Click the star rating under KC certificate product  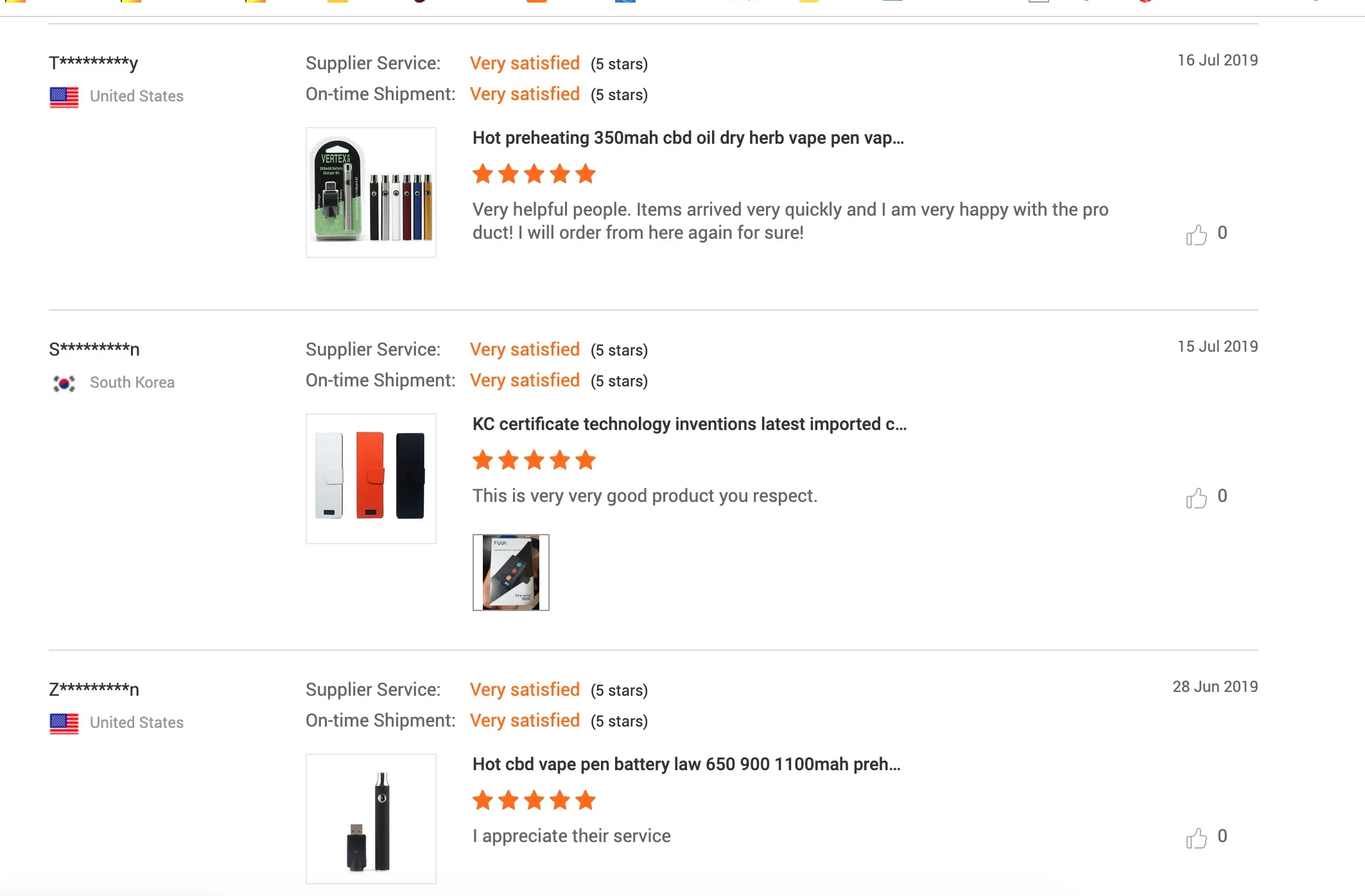click(534, 460)
